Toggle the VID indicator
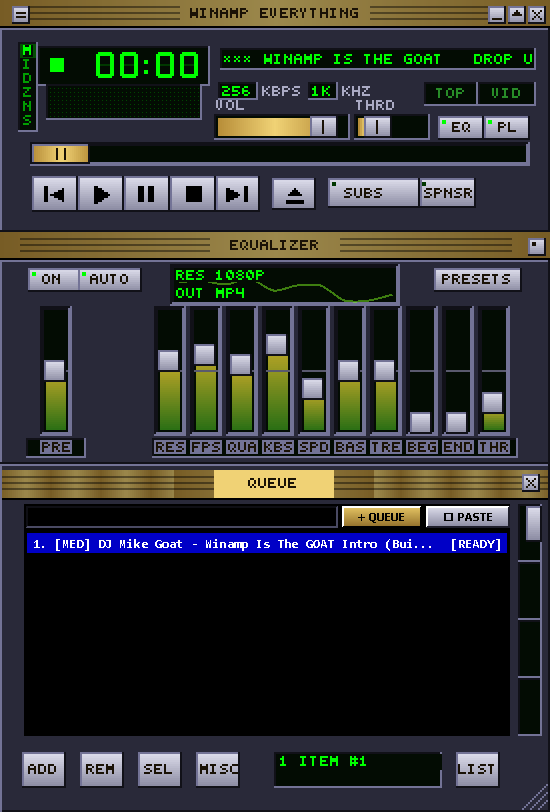The height and width of the screenshot is (812, 550). click(x=506, y=93)
